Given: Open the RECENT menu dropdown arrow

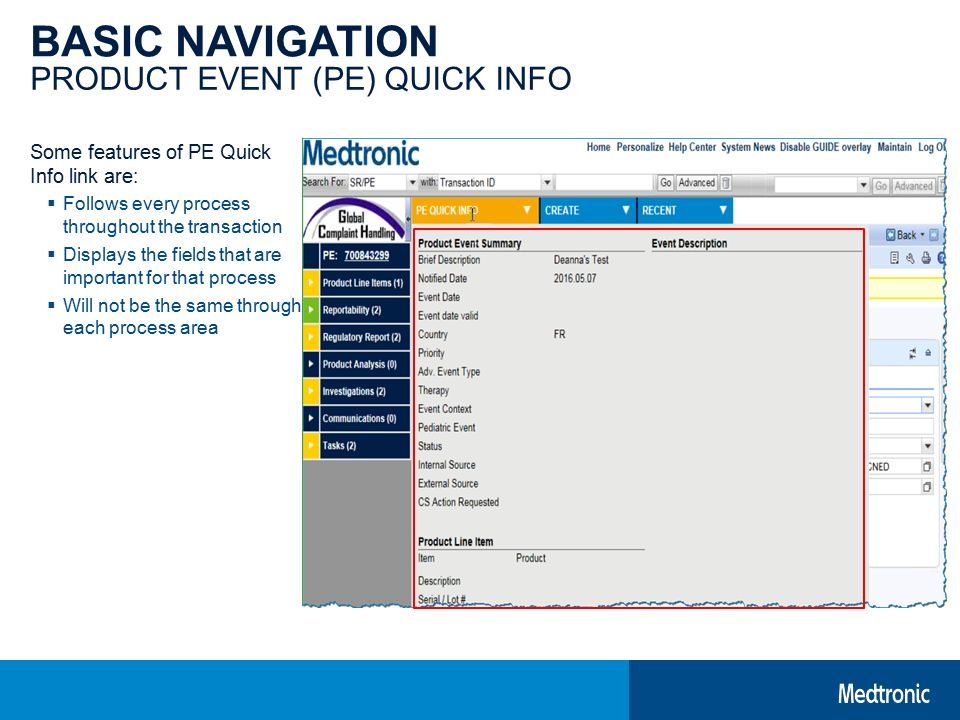Looking at the screenshot, I should click(x=722, y=210).
